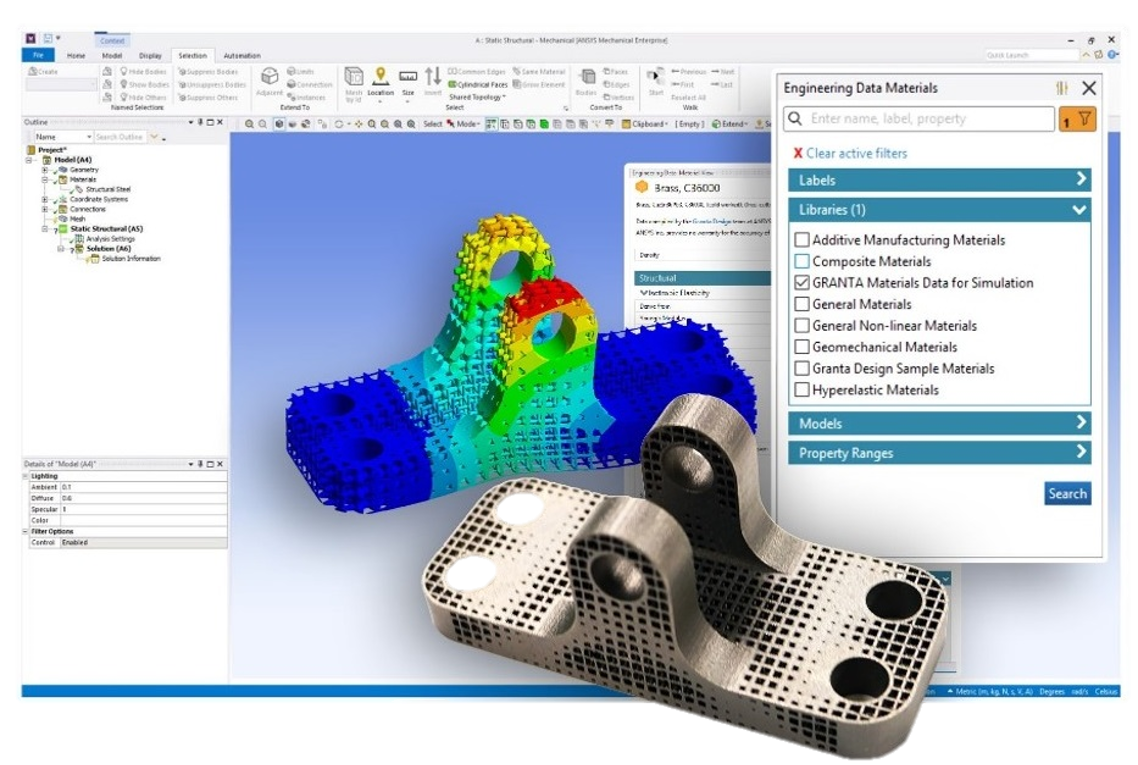
Task: Click the Bodies convert-to icon
Action: tap(586, 77)
